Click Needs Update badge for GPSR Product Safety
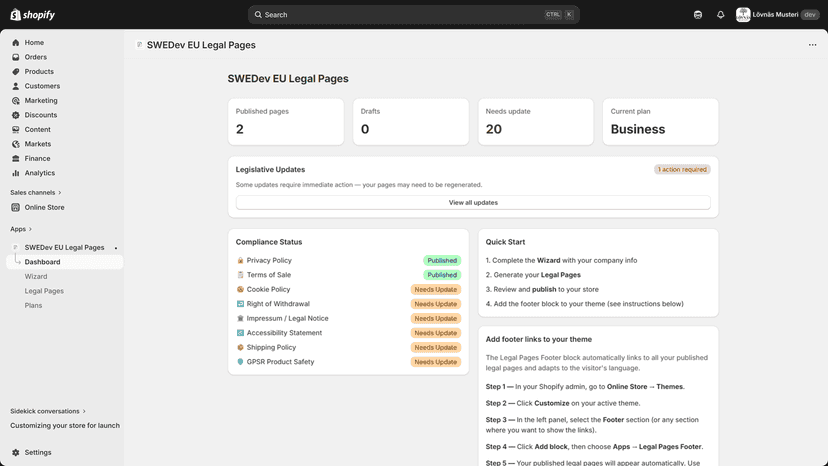Screen dimensions: 828x466 pyautogui.click(x=436, y=362)
